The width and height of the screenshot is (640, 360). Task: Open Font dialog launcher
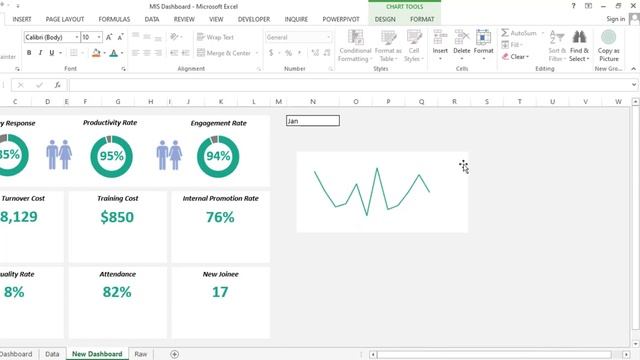(x=123, y=69)
